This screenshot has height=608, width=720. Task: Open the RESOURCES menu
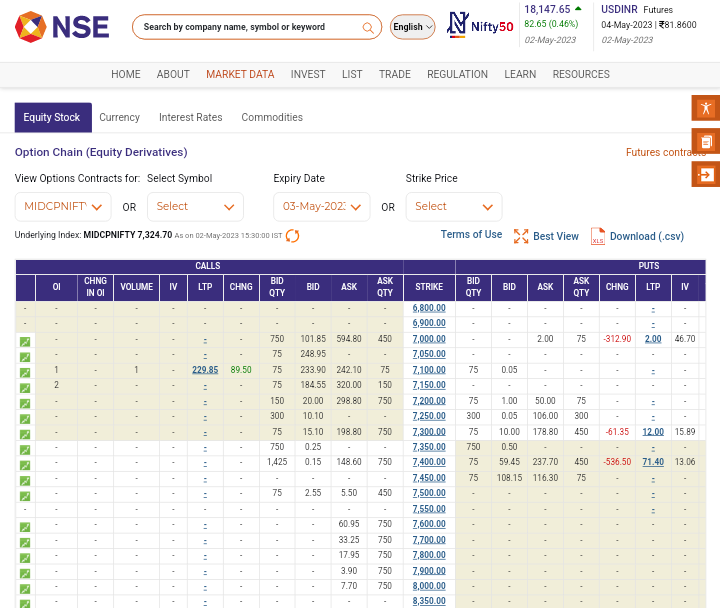(x=581, y=74)
